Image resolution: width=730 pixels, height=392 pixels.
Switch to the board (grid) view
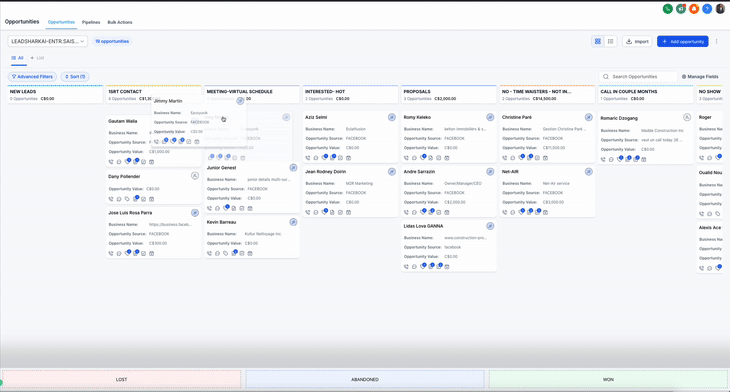pos(598,41)
